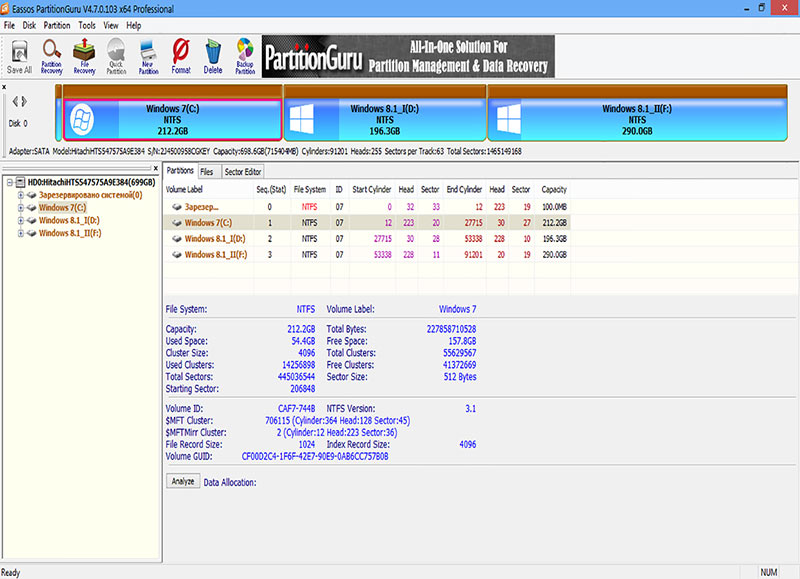Viewport: 800px width, 579px height.
Task: Click the File System column header
Action: coord(310,189)
